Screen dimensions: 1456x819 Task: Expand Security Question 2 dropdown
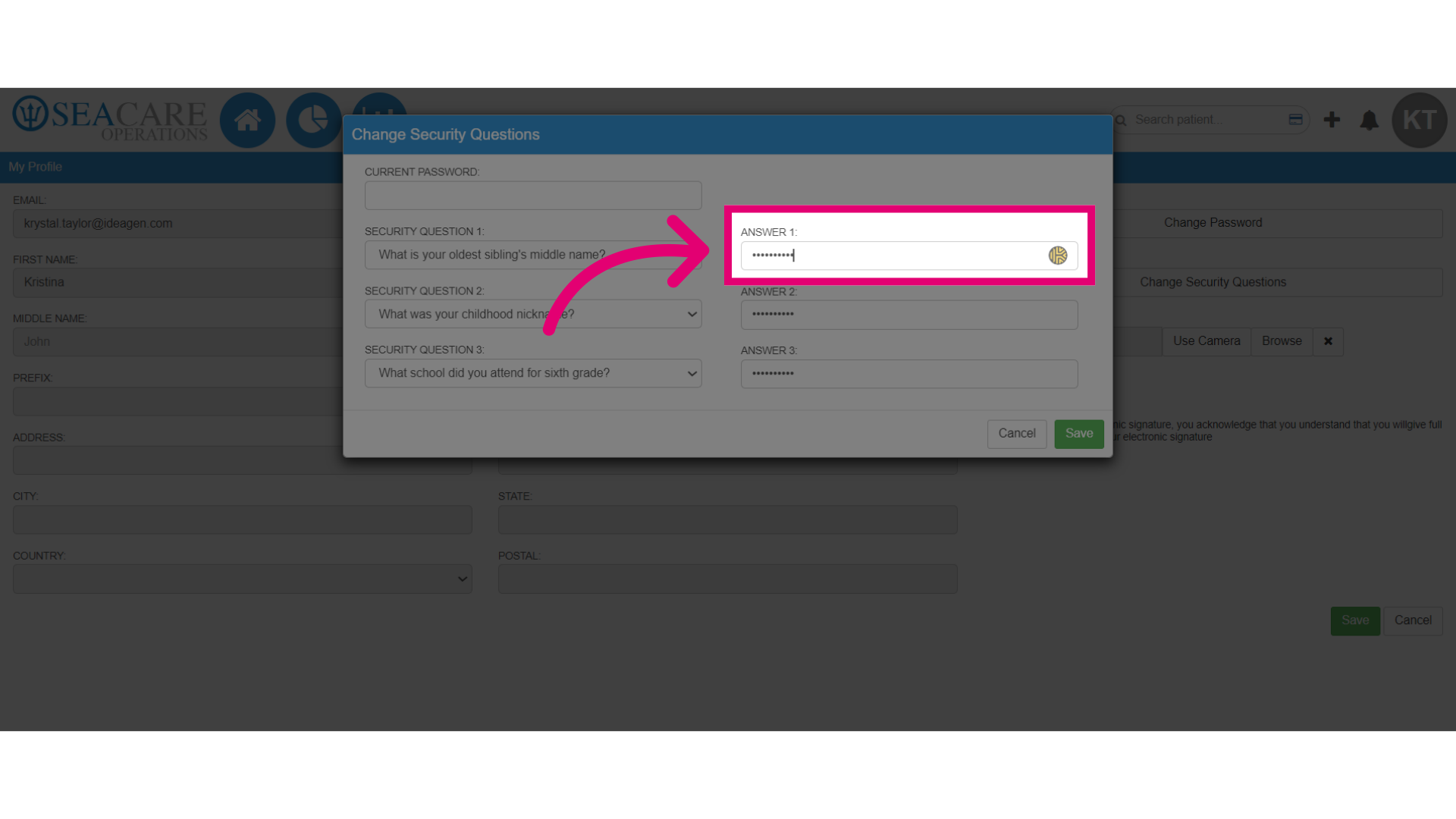click(533, 314)
